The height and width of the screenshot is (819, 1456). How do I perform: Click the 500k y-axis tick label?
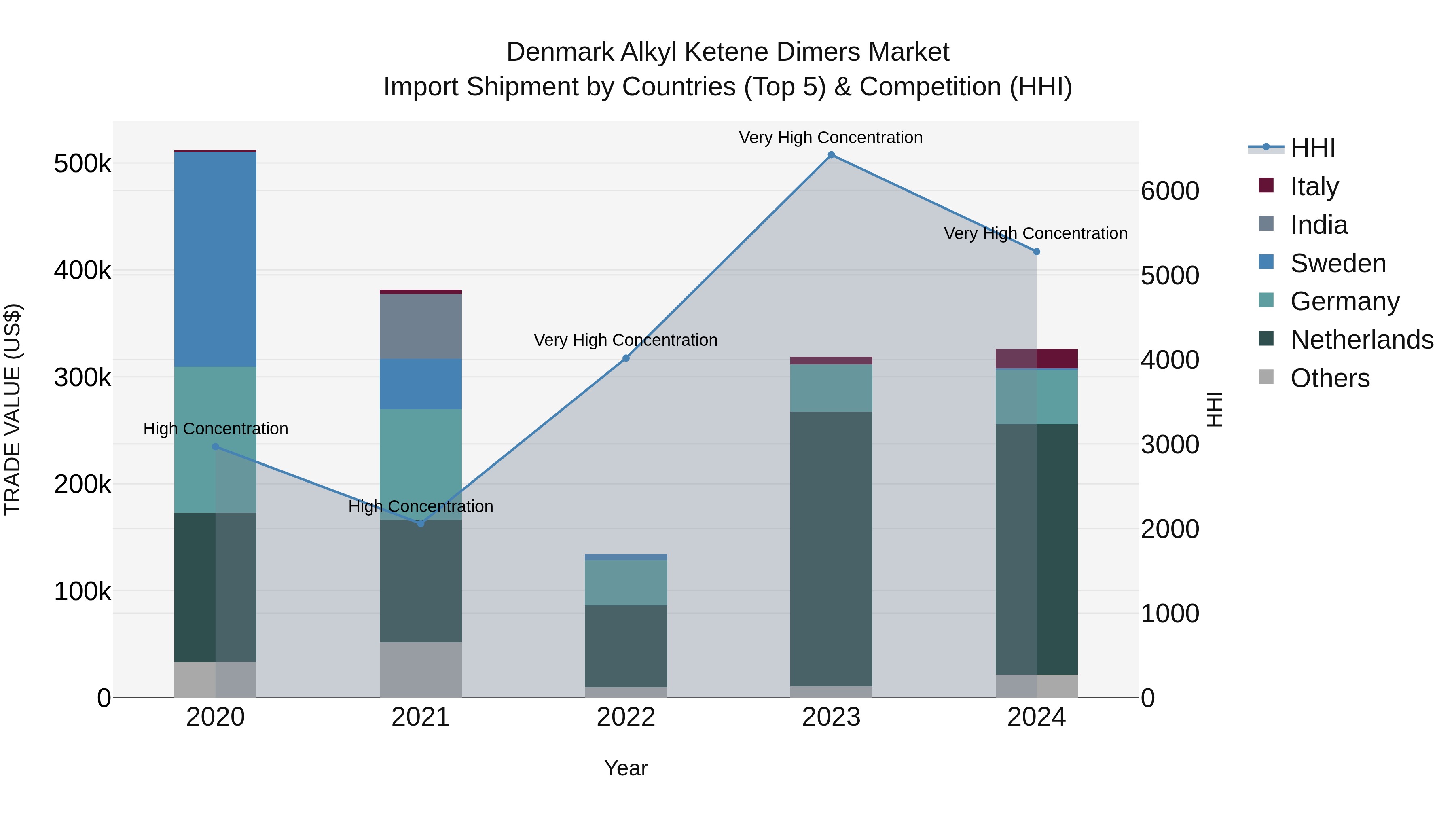pos(83,164)
